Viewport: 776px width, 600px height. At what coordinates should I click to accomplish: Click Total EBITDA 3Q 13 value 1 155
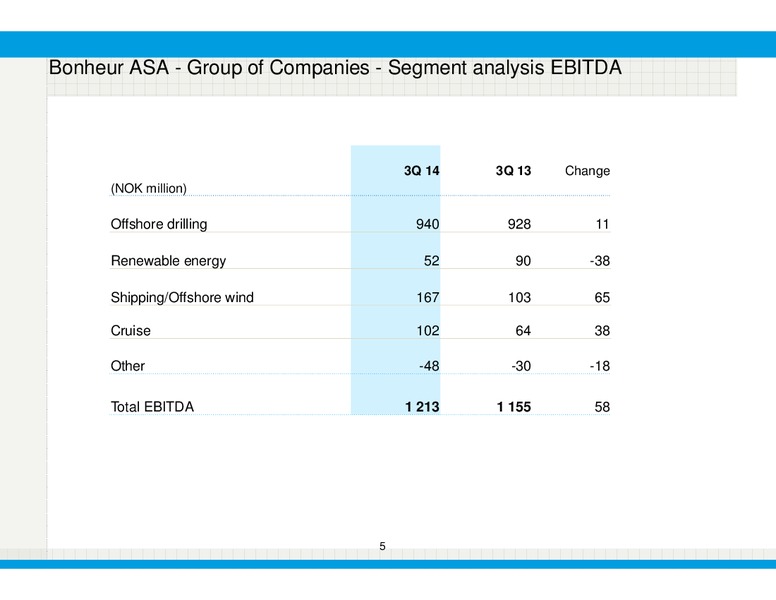tap(514, 407)
